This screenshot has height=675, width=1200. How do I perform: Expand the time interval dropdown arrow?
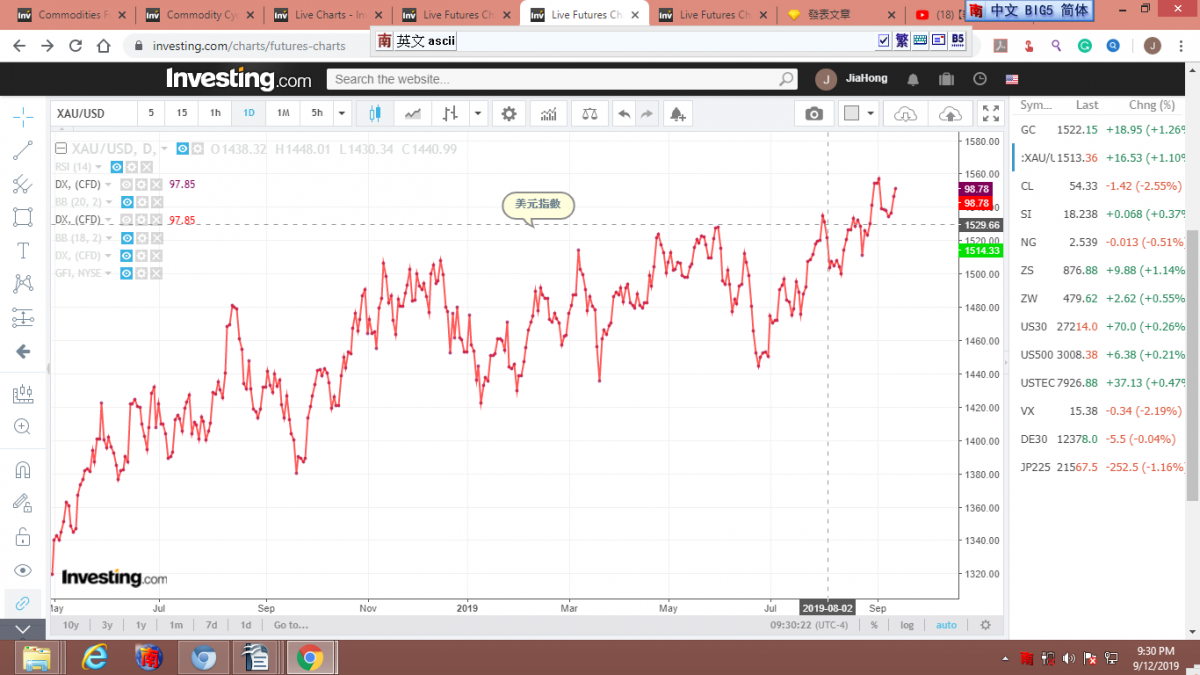342,114
